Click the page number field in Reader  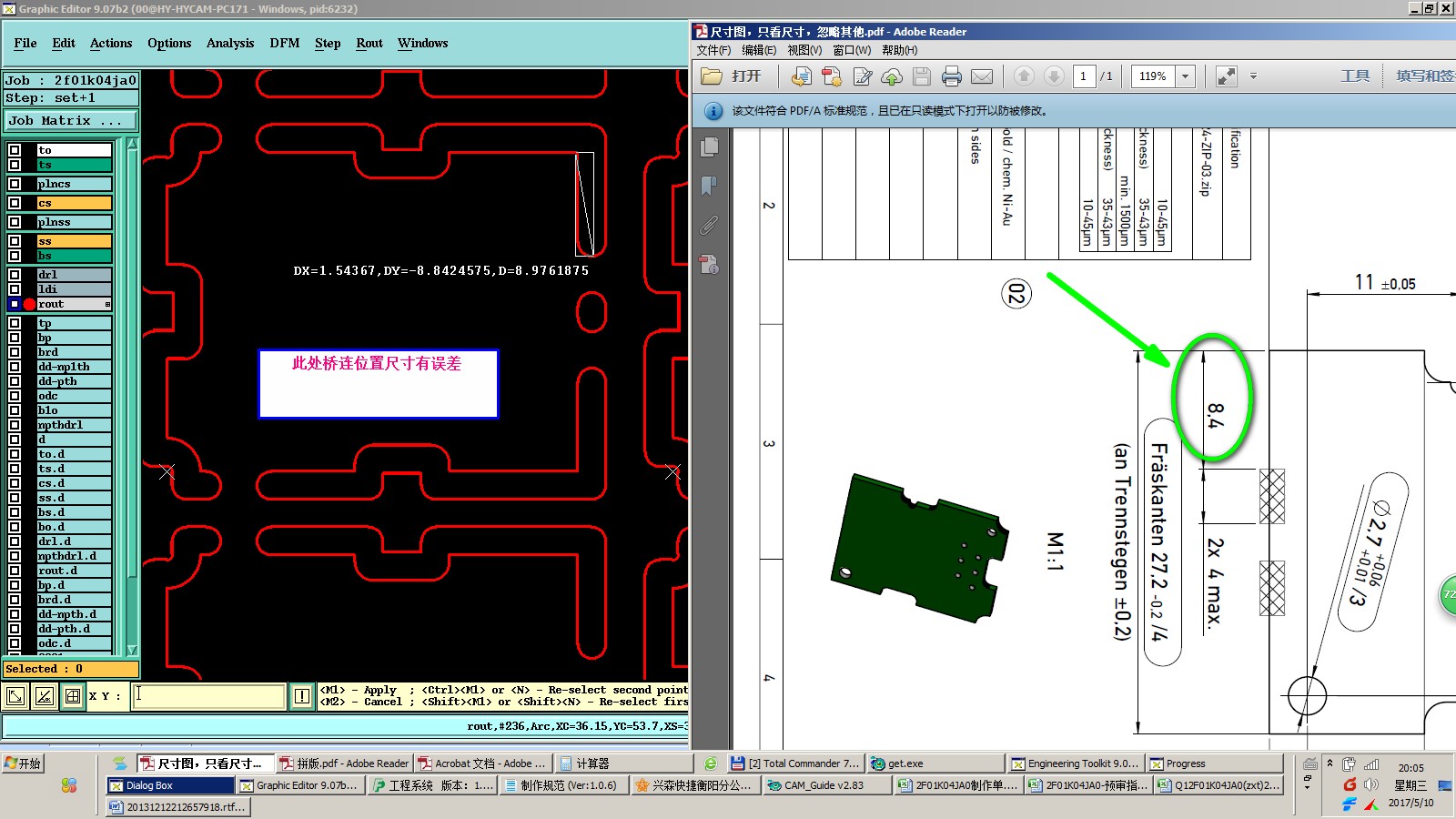[x=1084, y=76]
